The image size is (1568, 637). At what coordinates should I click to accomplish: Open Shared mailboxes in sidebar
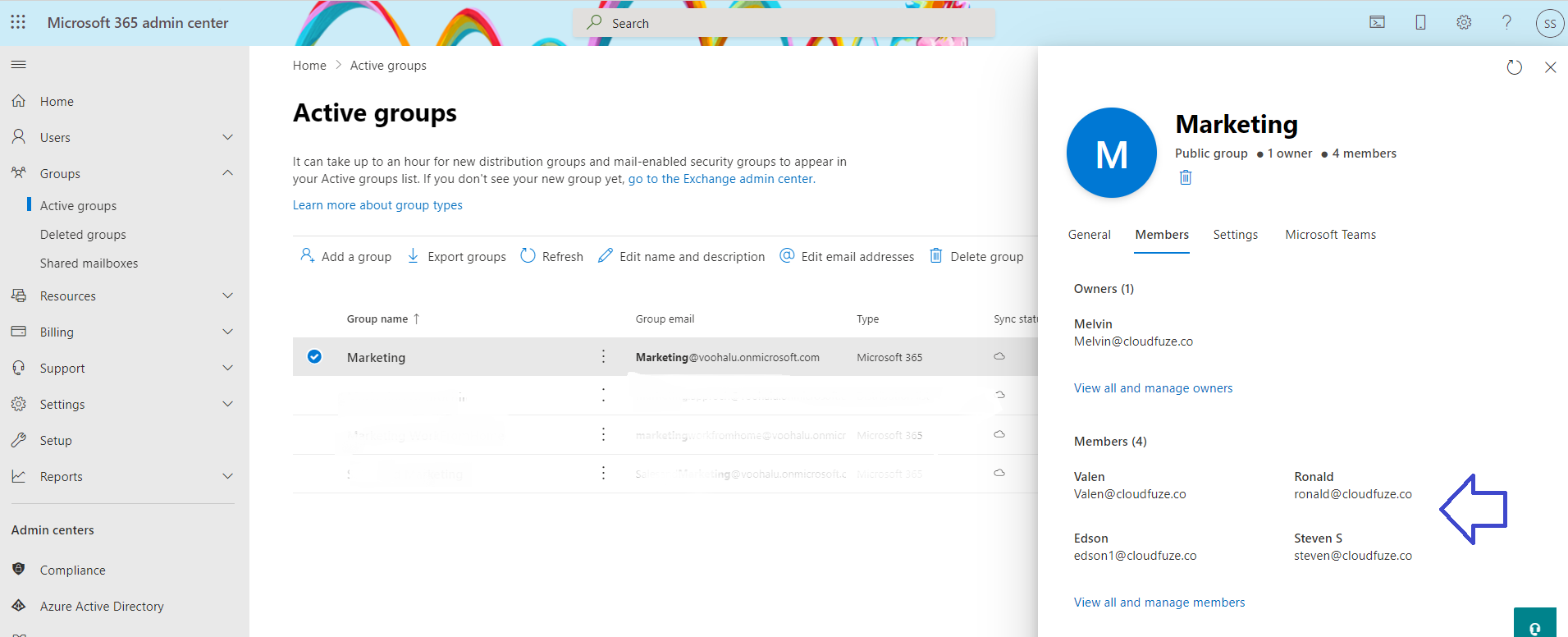pyautogui.click(x=89, y=263)
